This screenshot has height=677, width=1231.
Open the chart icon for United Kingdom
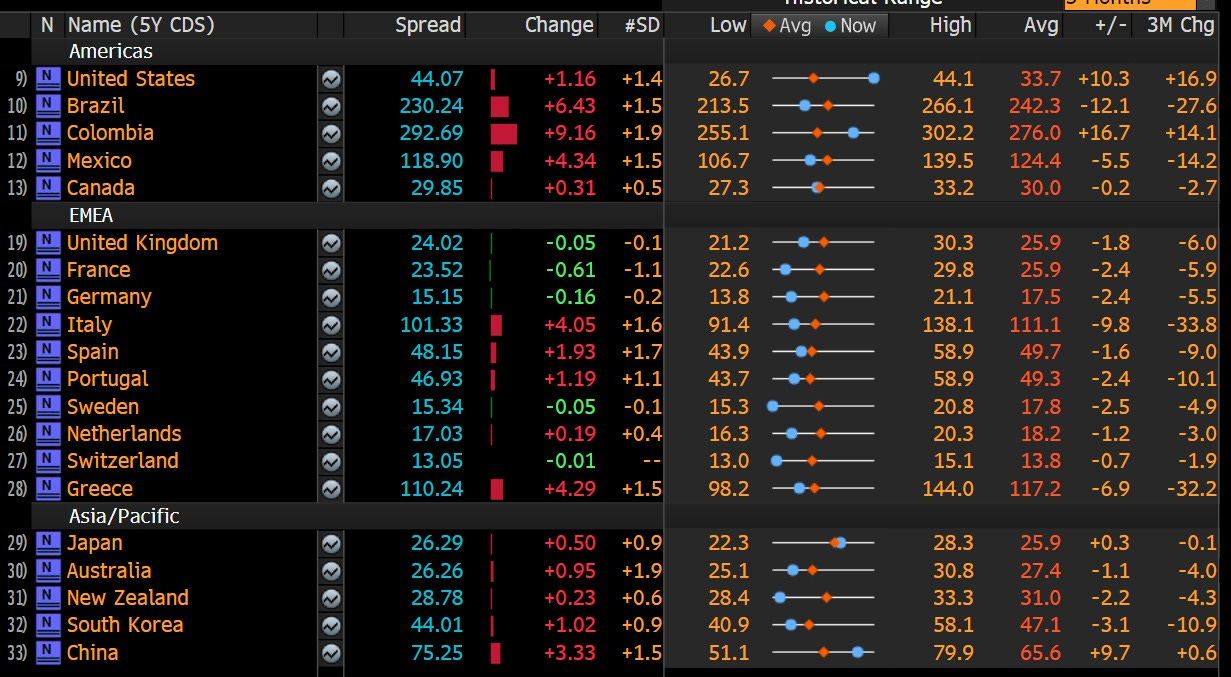click(331, 243)
